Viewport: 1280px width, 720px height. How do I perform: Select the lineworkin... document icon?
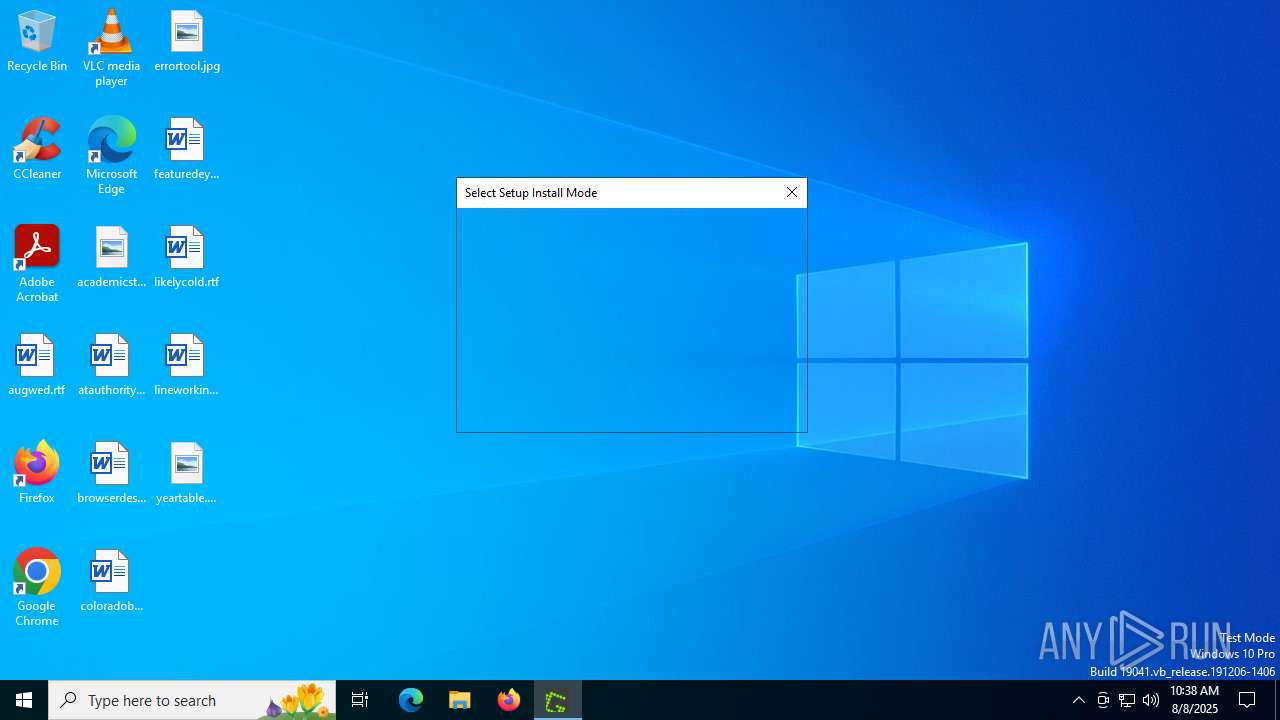click(x=187, y=365)
